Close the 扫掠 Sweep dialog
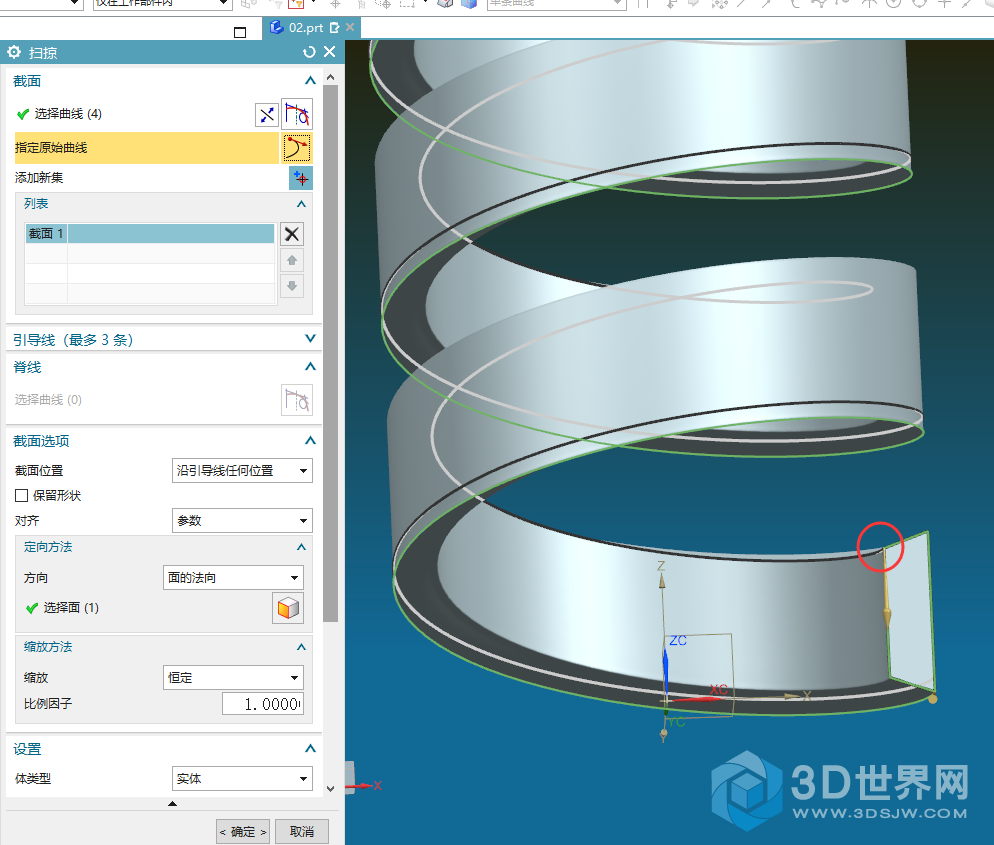The width and height of the screenshot is (994, 845). 330,52
